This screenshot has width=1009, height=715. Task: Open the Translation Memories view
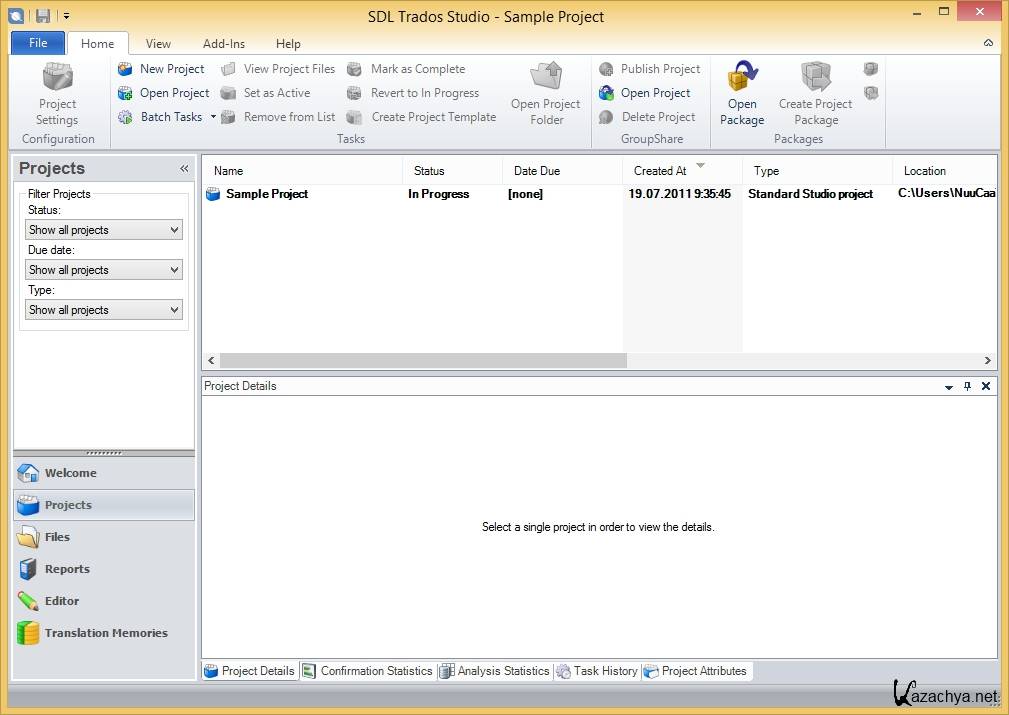pyautogui.click(x=104, y=633)
